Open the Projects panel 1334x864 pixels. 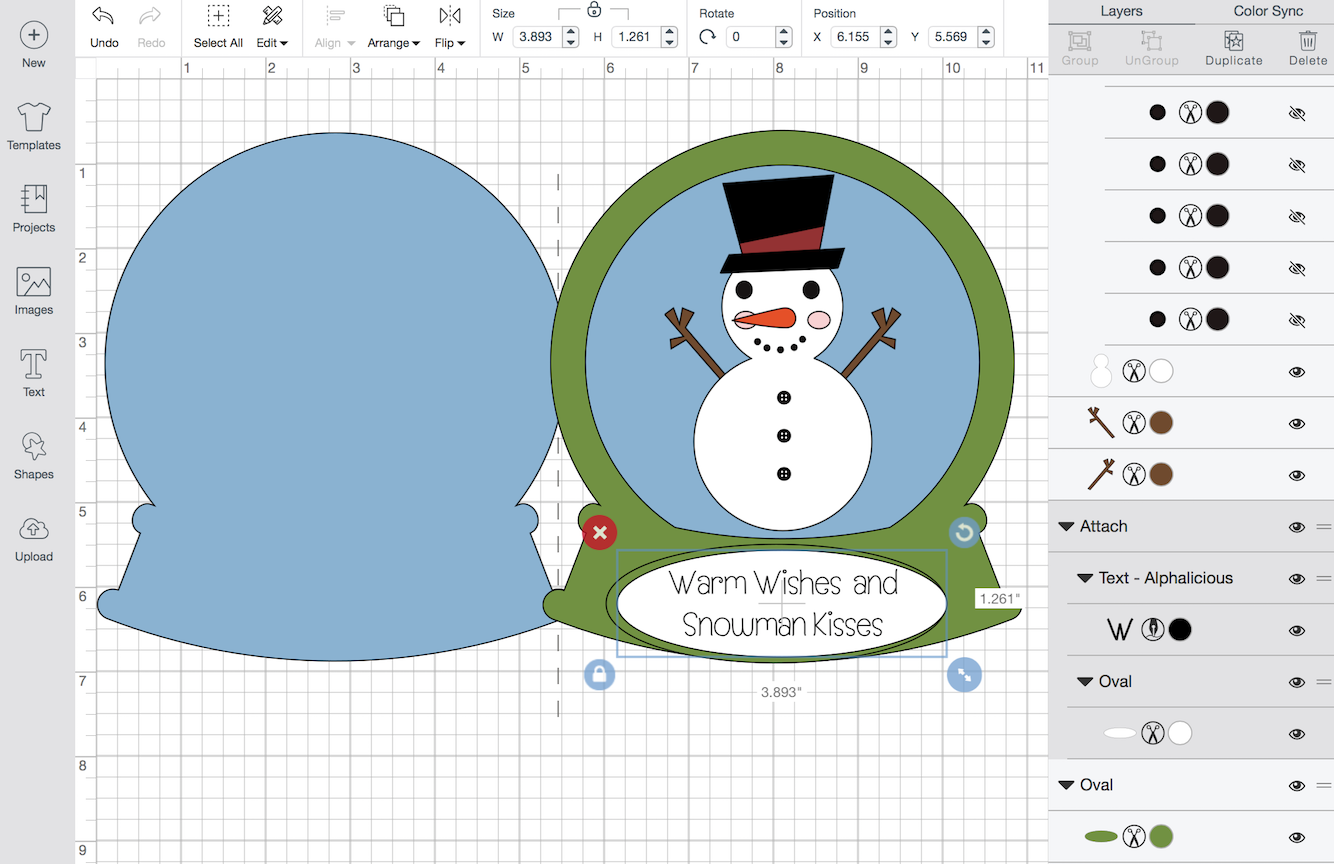point(34,209)
